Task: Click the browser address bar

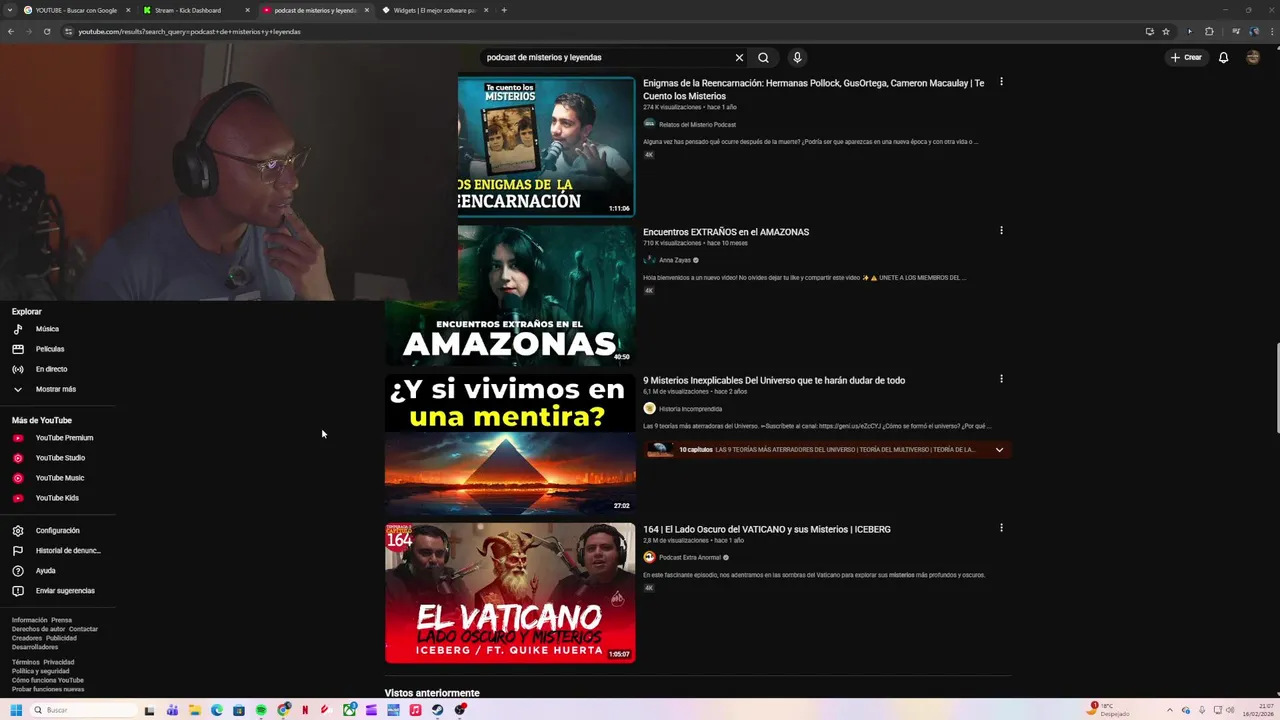Action: tap(600, 31)
